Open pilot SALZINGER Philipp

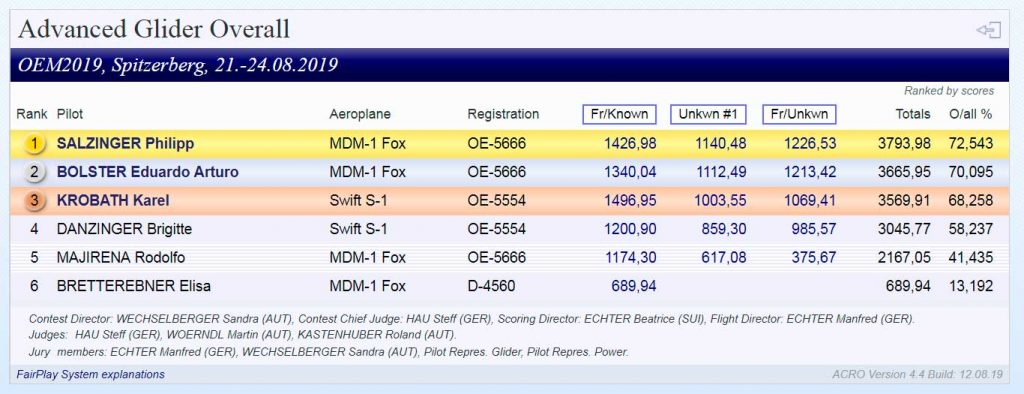(x=125, y=144)
